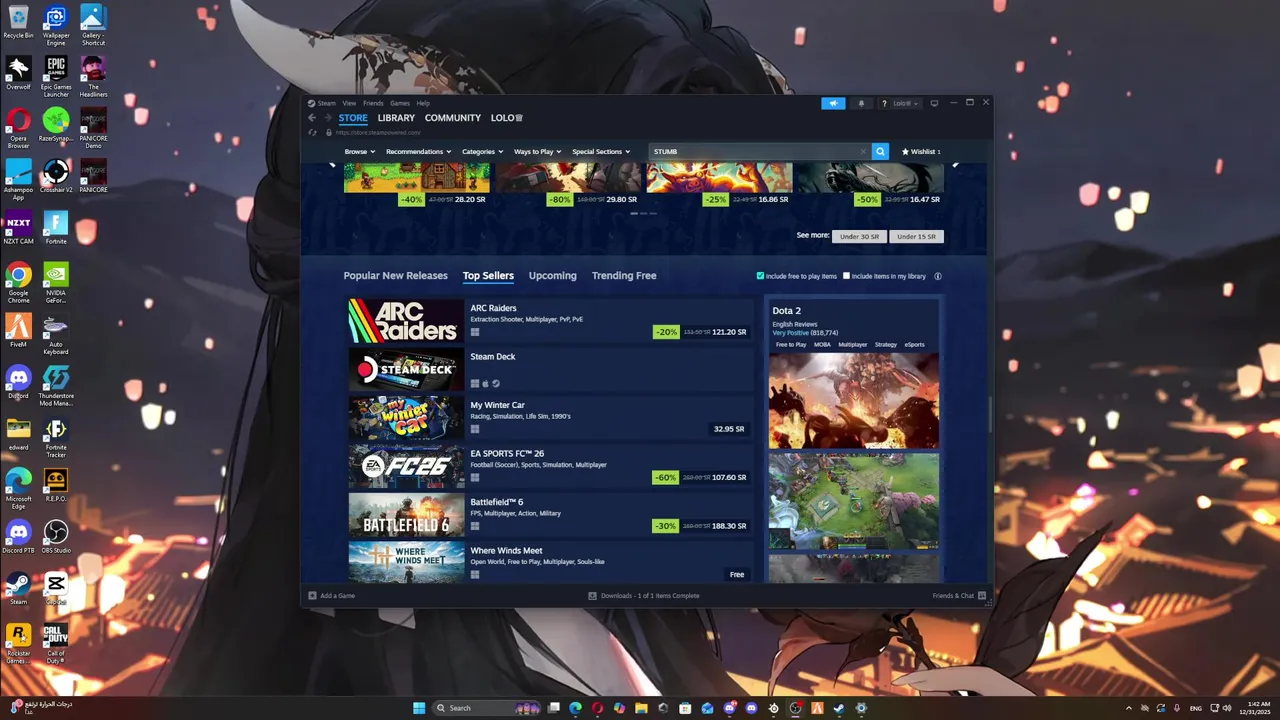Open the Steam notifications bell
1280x720 pixels.
pos(861,103)
